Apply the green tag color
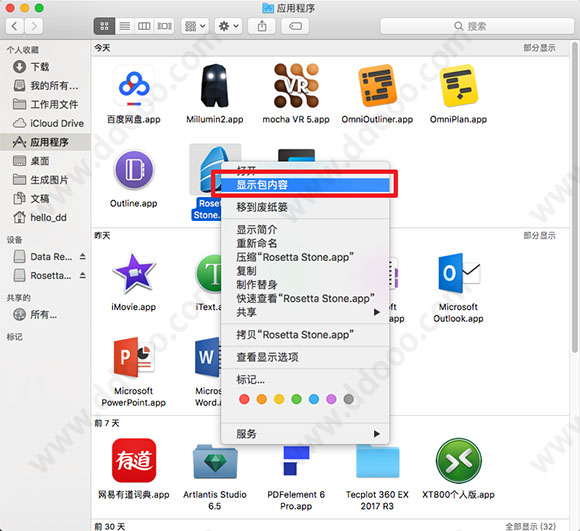The image size is (580, 531). tap(296, 399)
